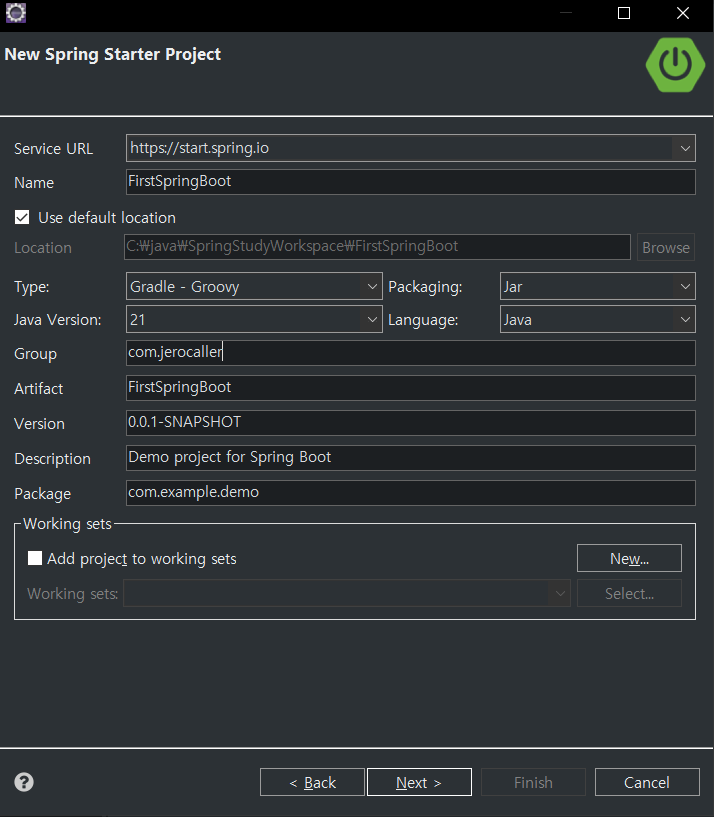
Task: Click the New Spring Starter Project heading
Action: pos(113,54)
